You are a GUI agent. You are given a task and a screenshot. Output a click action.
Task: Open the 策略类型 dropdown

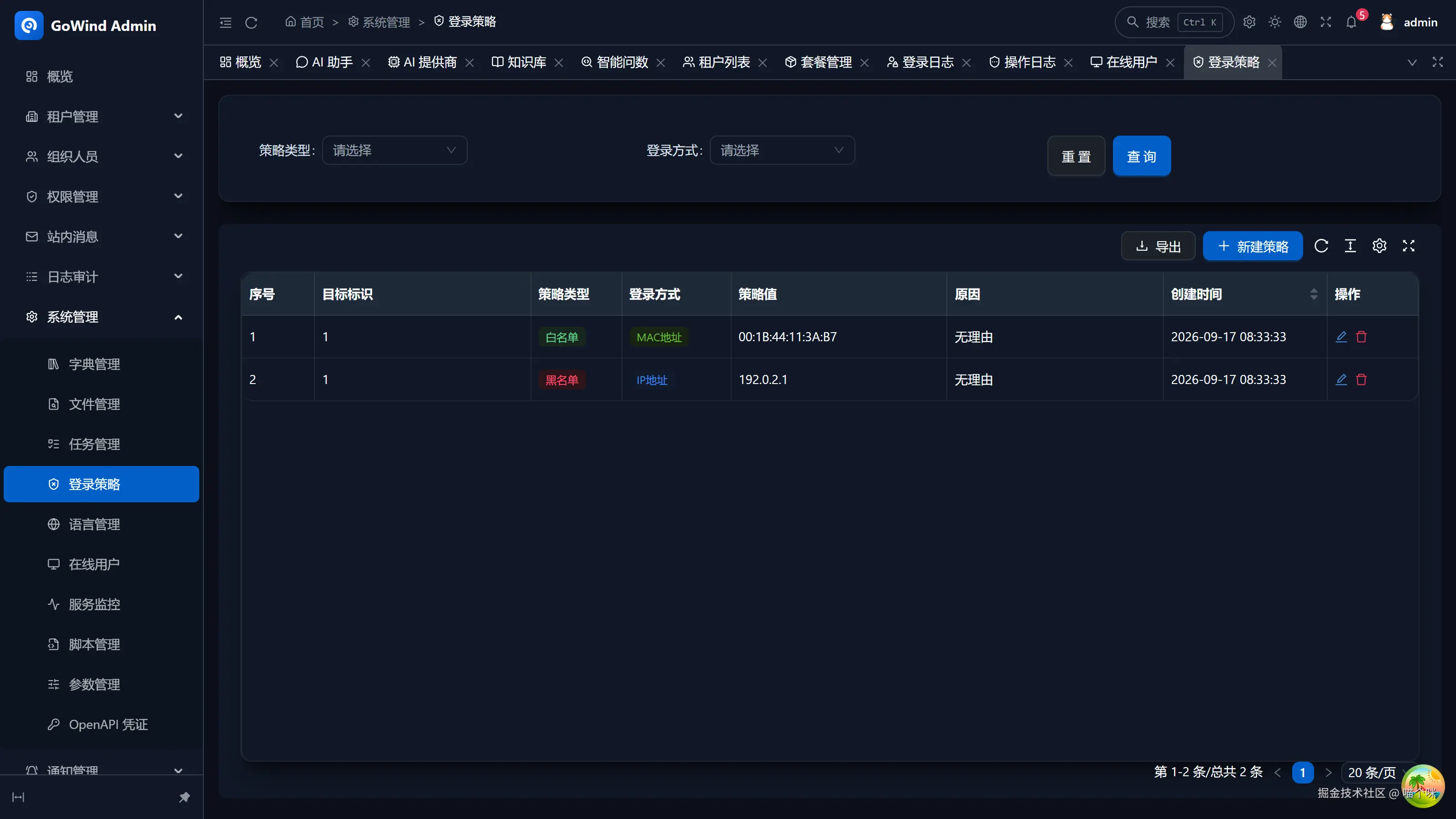click(394, 150)
